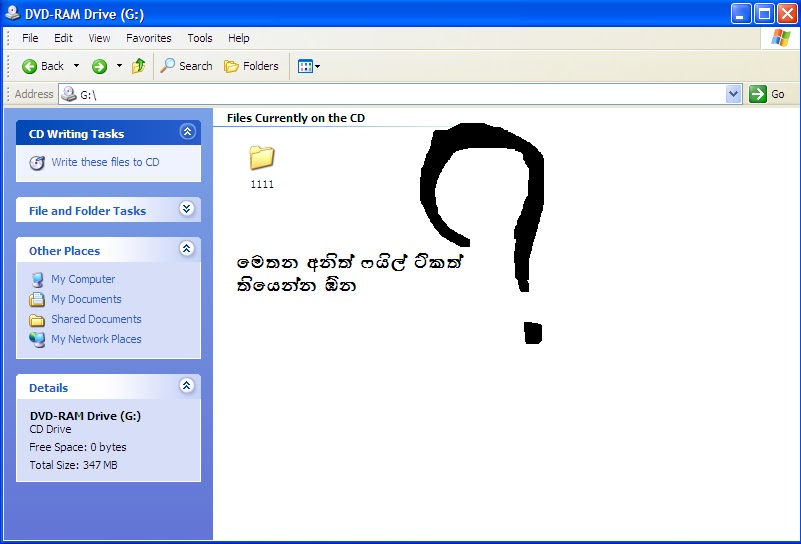
Task: Click the 1111 folder name label
Action: point(262,184)
